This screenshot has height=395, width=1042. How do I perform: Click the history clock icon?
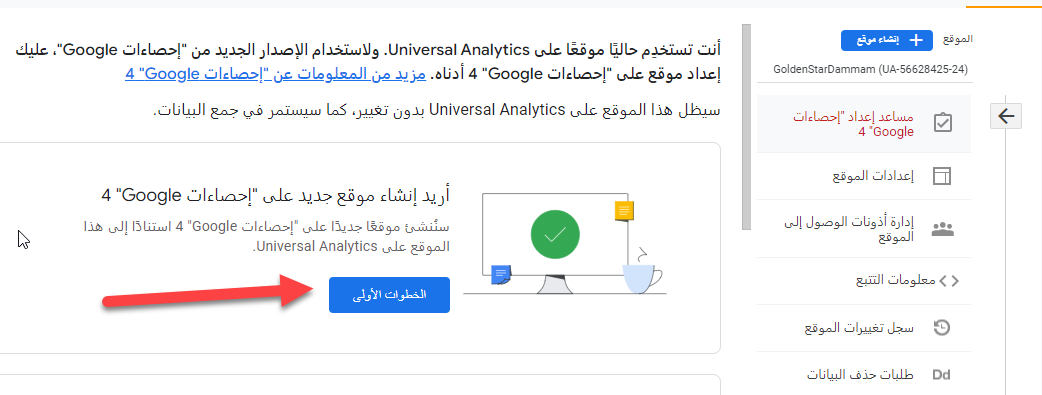coord(942,327)
